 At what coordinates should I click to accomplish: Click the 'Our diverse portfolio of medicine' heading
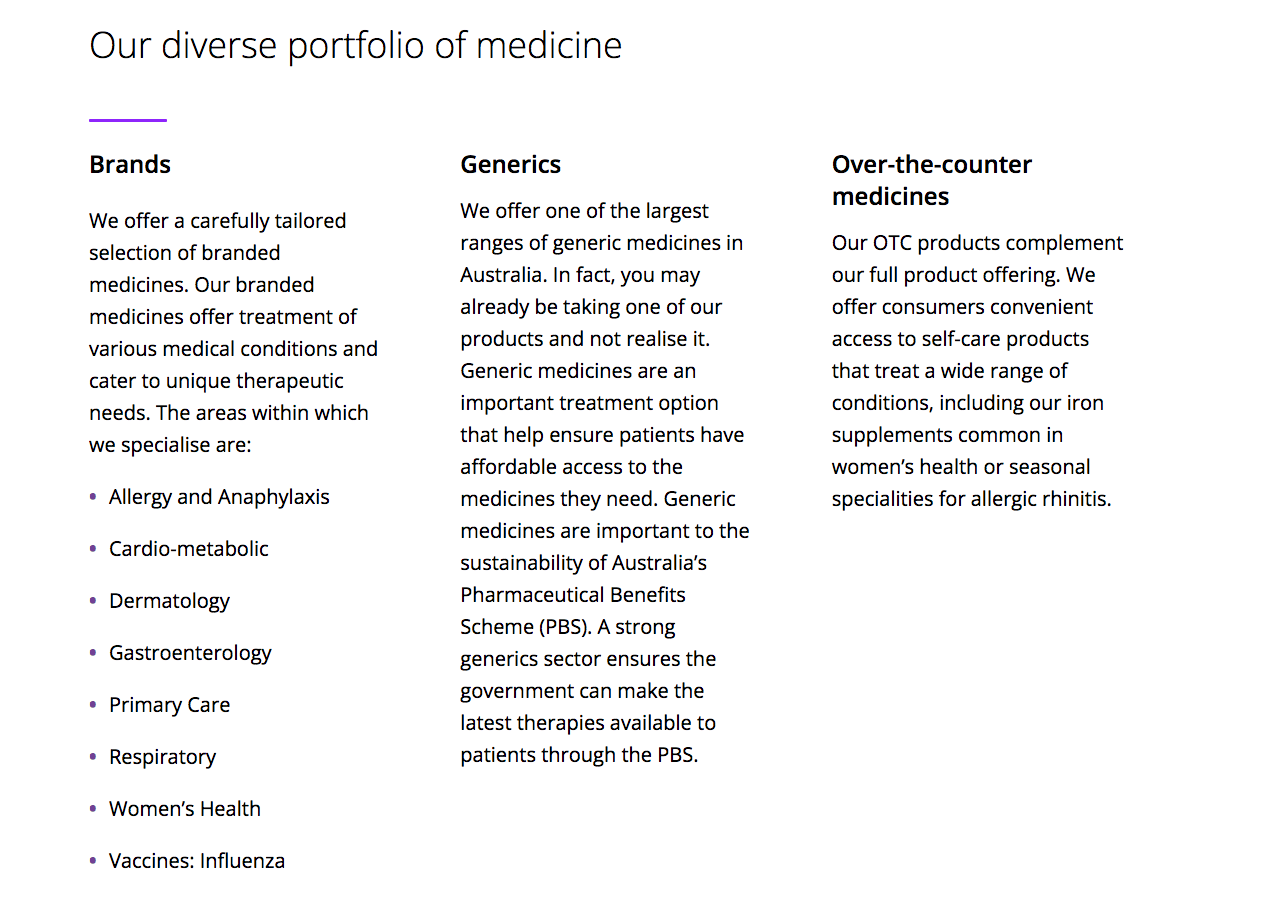[355, 46]
